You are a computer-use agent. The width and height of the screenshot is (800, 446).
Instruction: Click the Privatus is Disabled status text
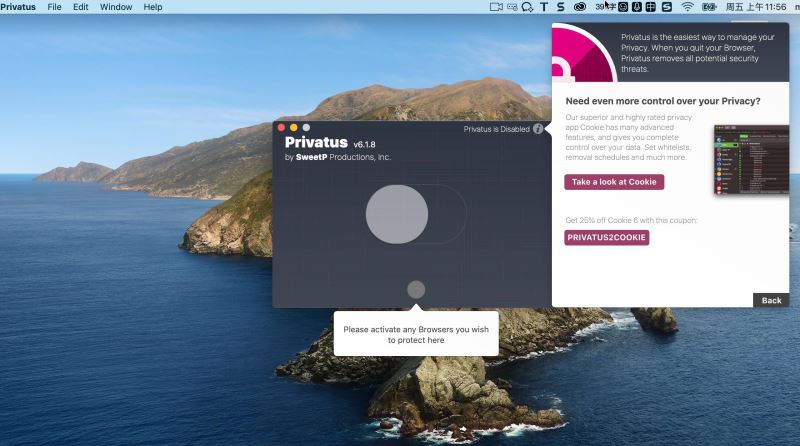point(496,129)
